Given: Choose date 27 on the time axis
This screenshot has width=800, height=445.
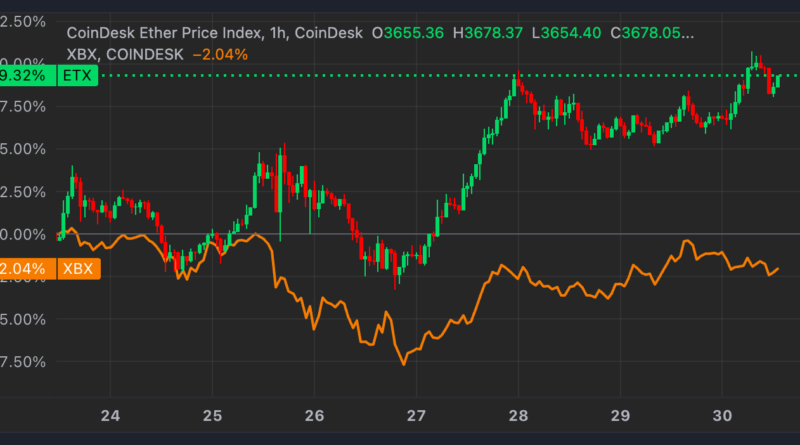Looking at the screenshot, I should pyautogui.click(x=416, y=415).
